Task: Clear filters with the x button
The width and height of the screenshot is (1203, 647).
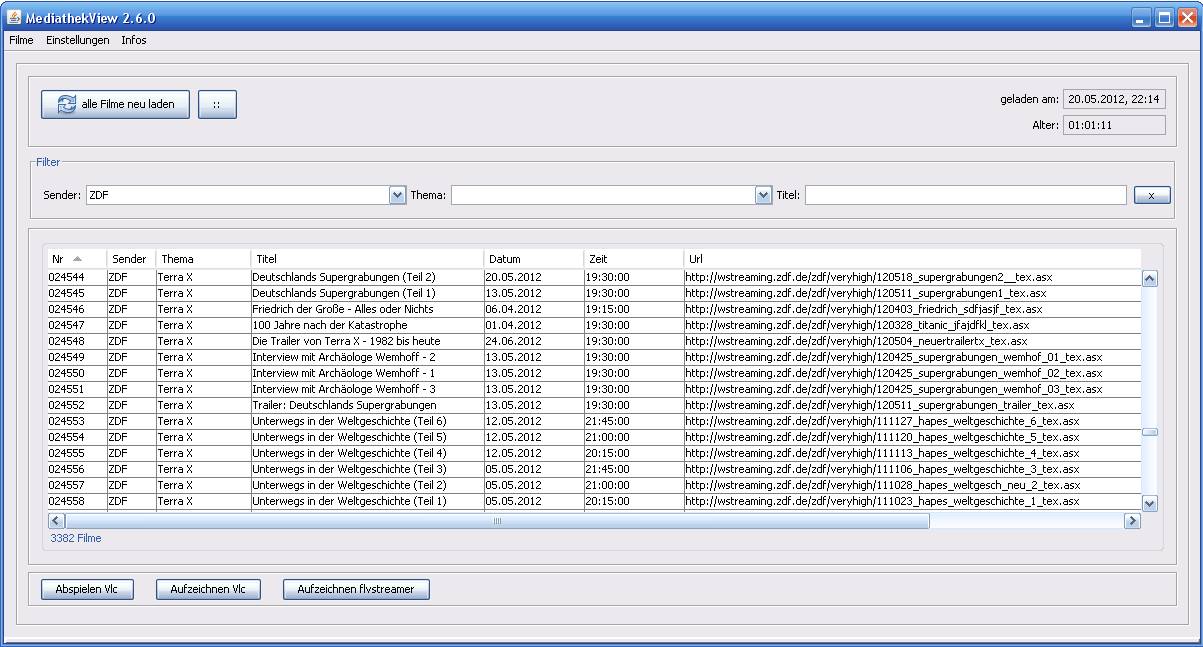Action: point(1152,195)
